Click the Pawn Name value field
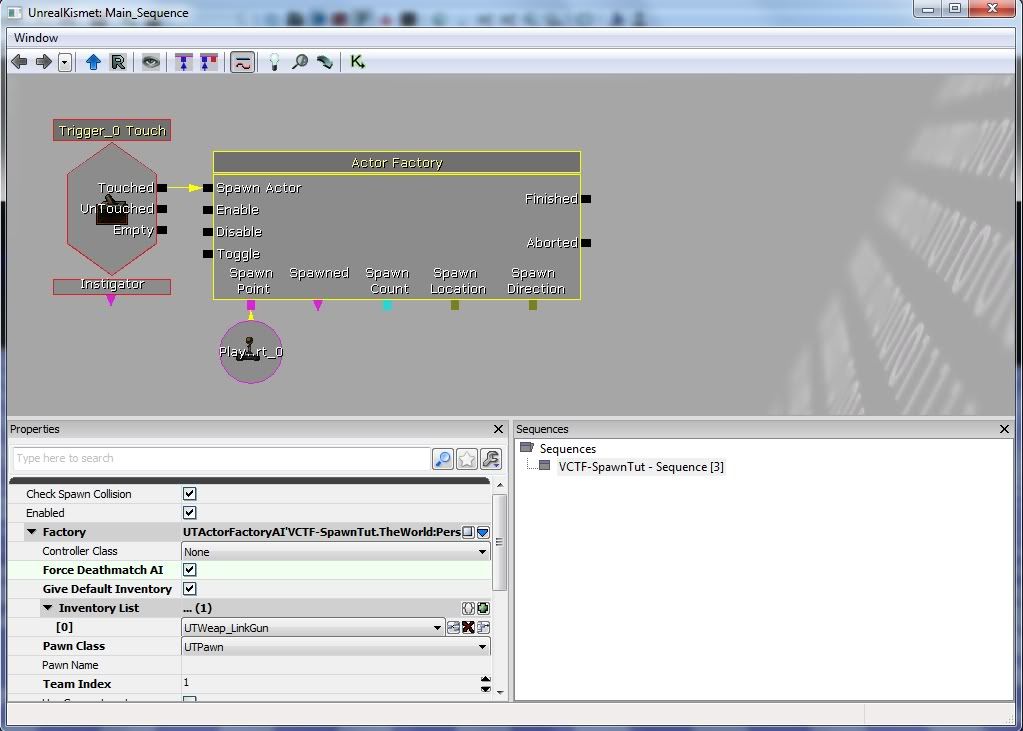 pos(335,665)
